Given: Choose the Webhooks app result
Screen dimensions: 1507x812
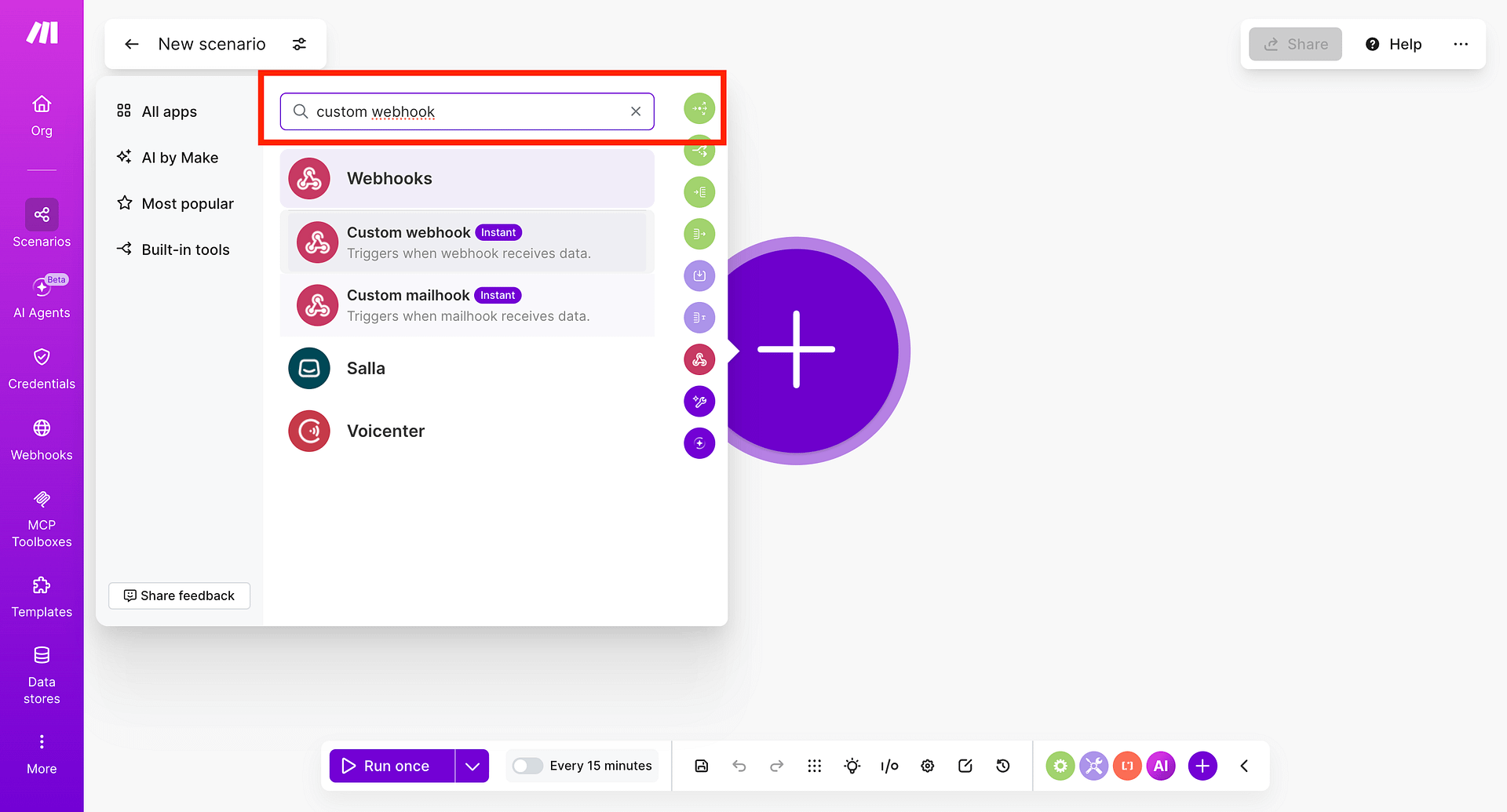Looking at the screenshot, I should tap(467, 178).
